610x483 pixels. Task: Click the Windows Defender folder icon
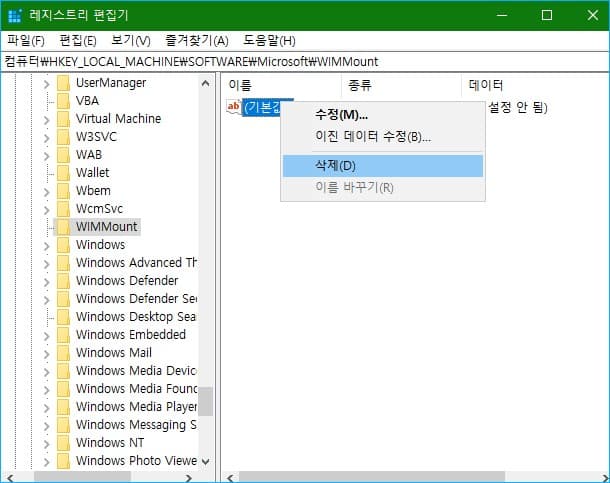click(x=63, y=281)
